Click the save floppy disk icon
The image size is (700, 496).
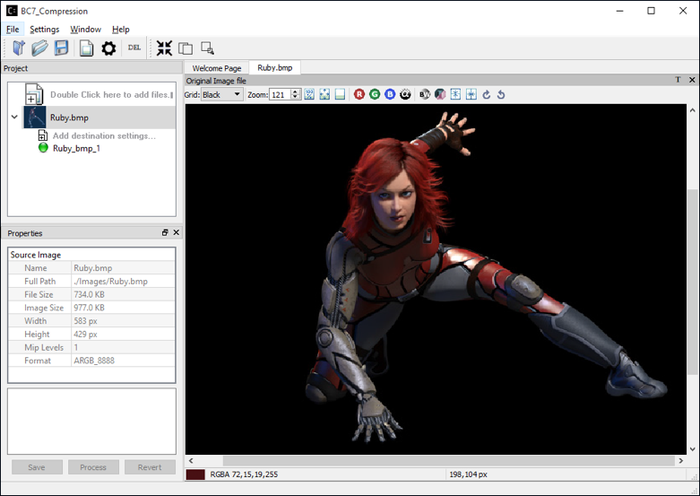click(x=62, y=48)
